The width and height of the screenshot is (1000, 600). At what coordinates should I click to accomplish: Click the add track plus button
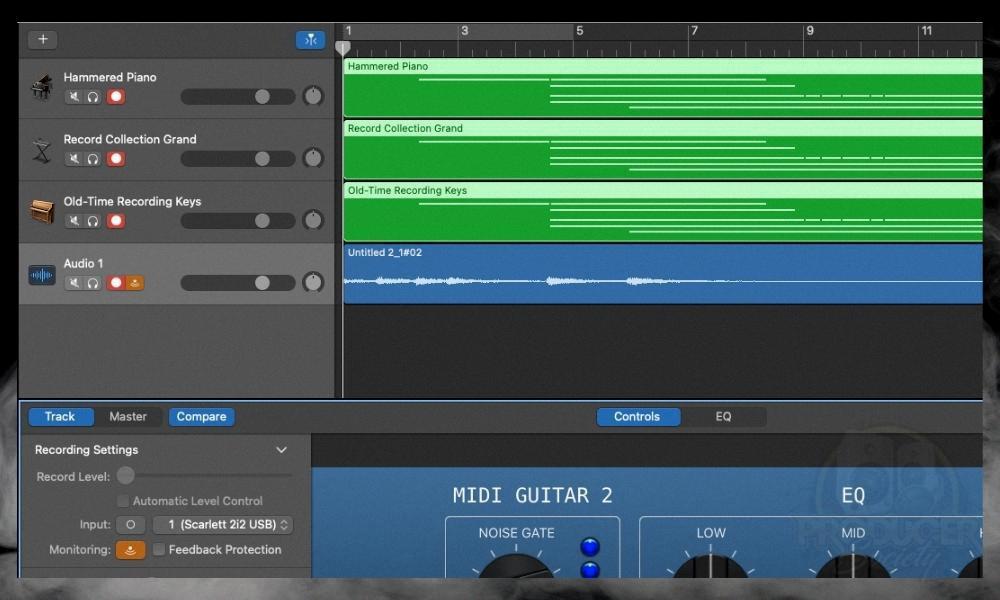[x=42, y=38]
